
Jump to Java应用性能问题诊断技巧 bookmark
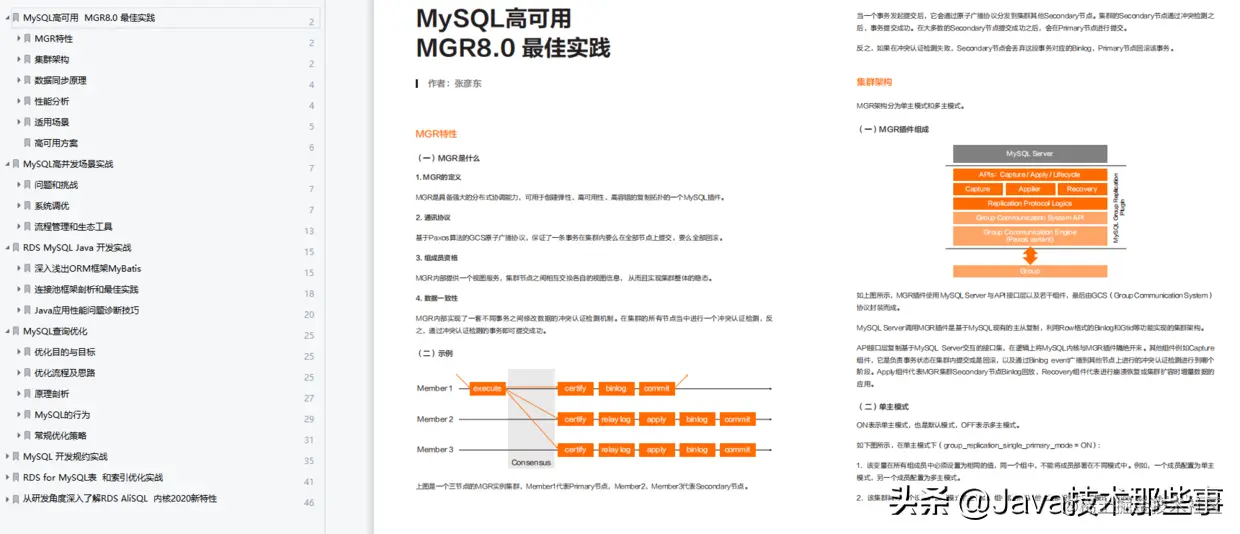pos(87,311)
